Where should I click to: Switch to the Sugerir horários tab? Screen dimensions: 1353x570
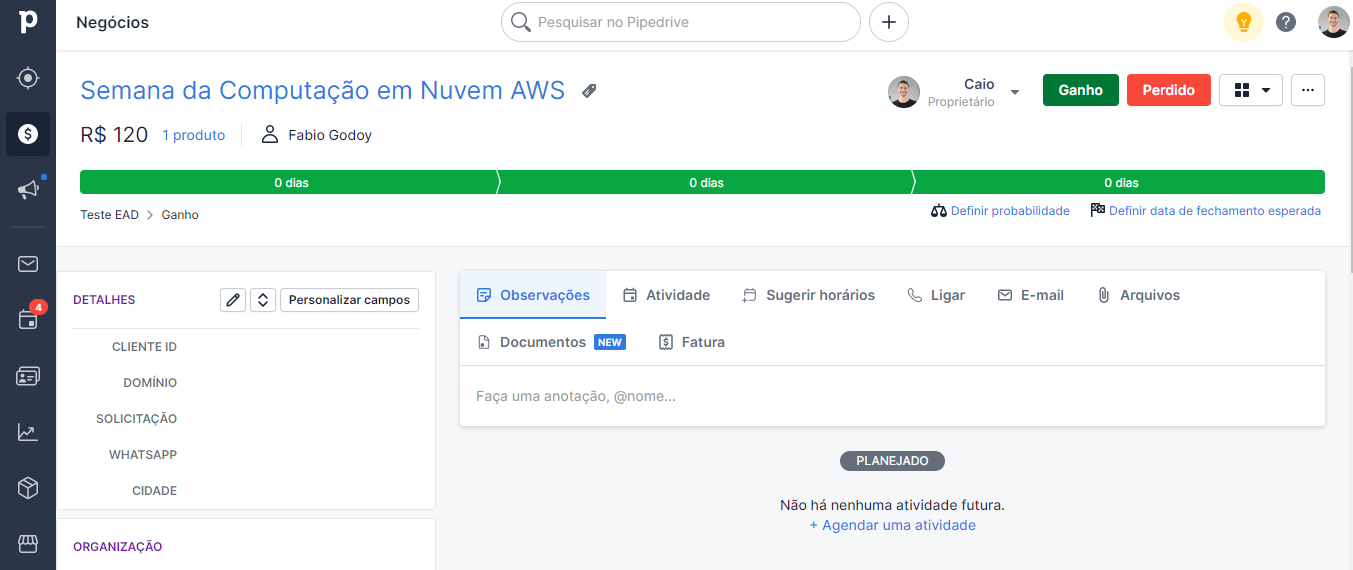(x=808, y=295)
